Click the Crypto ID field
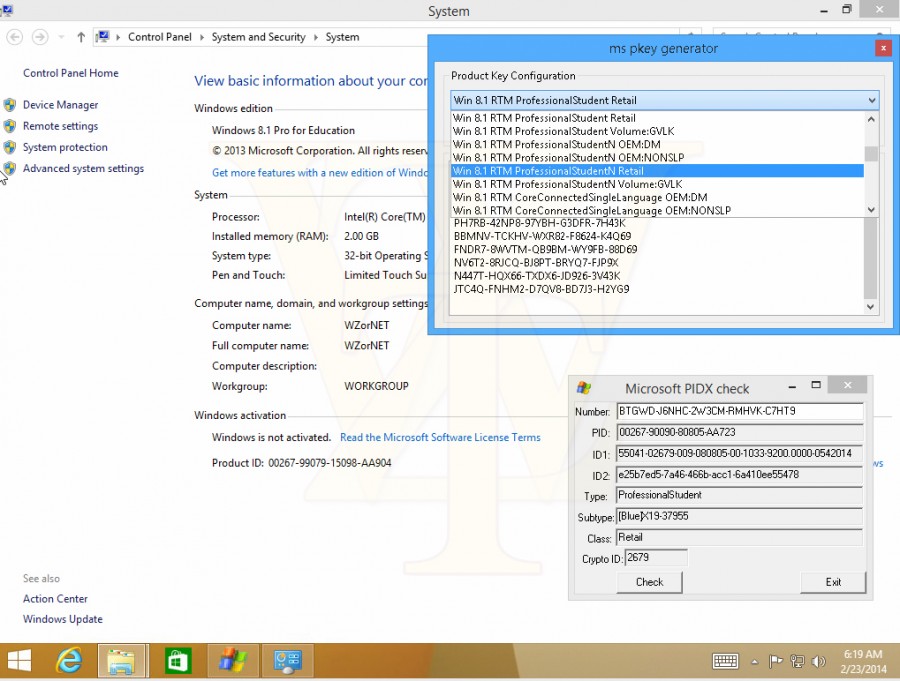900x681 pixels. (656, 558)
